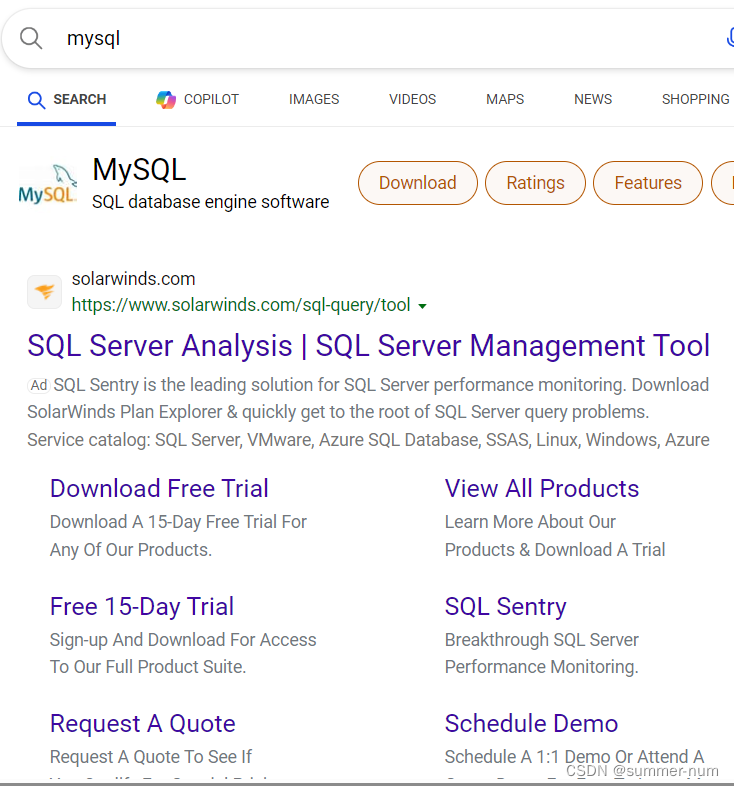Click the Ratings pill button
734x786 pixels.
pyautogui.click(x=535, y=183)
